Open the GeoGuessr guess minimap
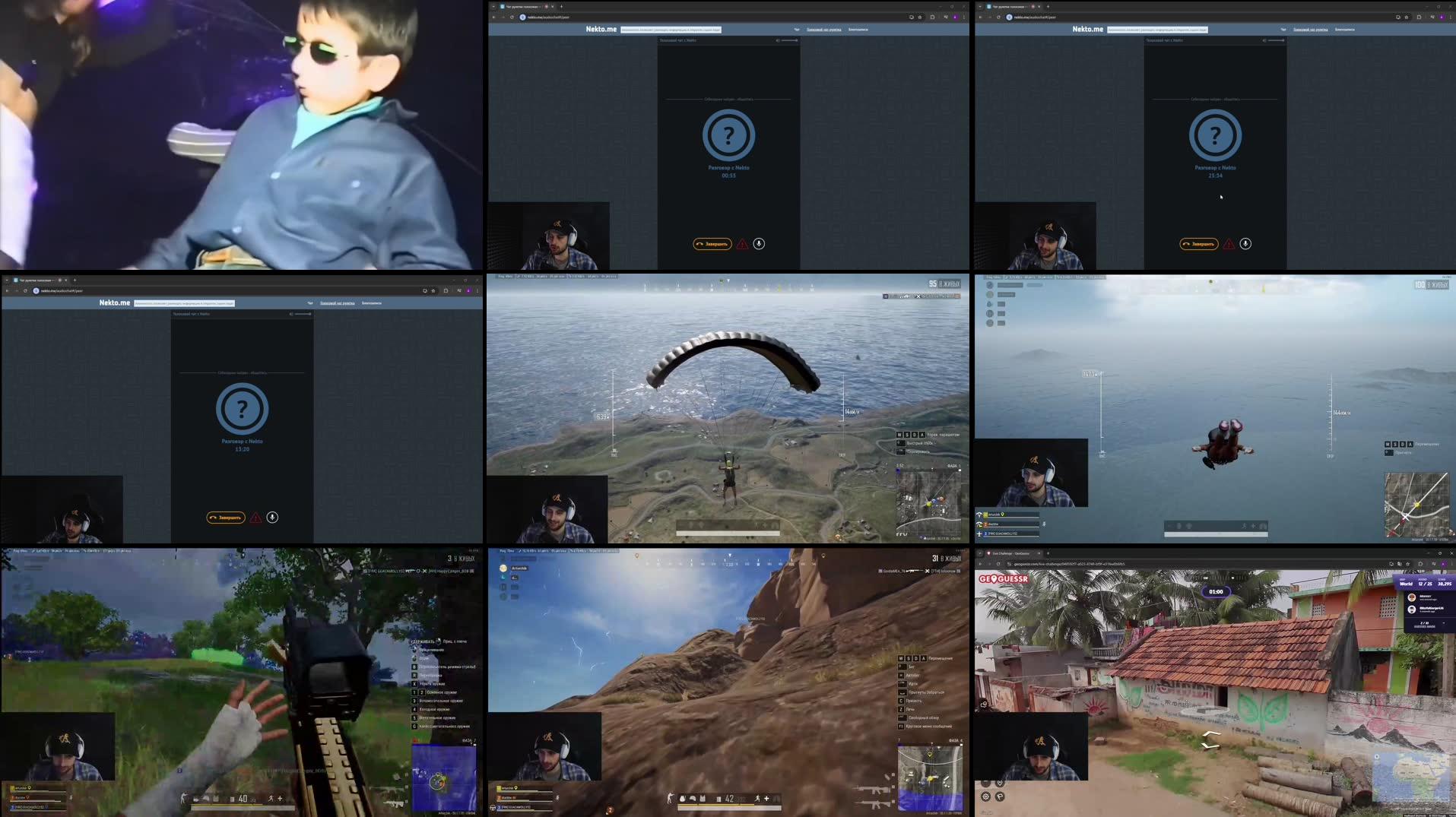Viewport: 1456px width, 817px height. click(1411, 778)
